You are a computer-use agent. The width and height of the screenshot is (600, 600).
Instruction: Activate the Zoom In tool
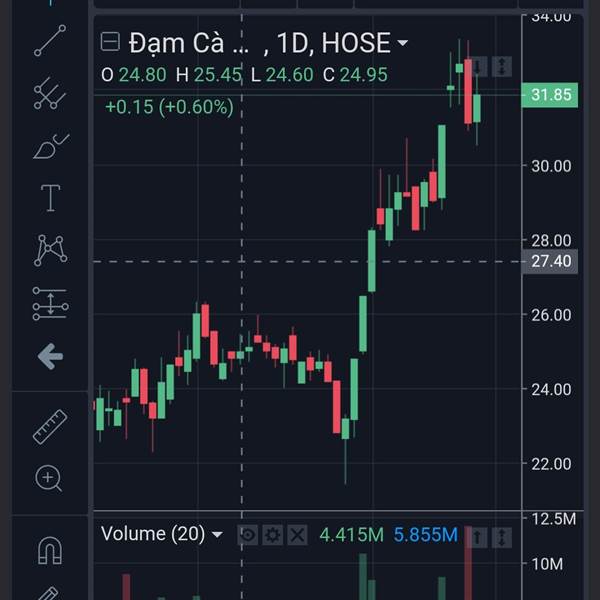tap(49, 478)
